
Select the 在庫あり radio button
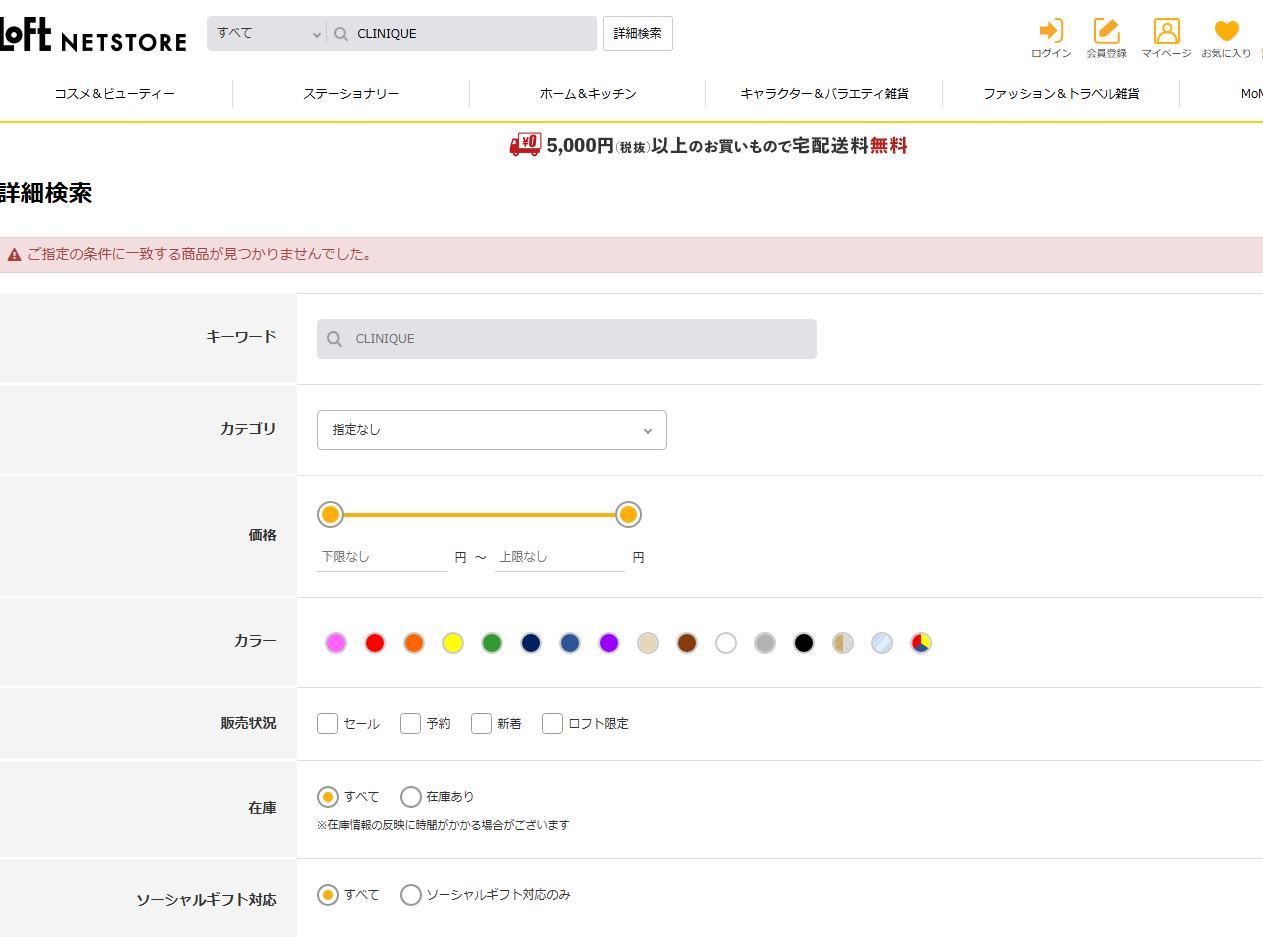tap(410, 797)
